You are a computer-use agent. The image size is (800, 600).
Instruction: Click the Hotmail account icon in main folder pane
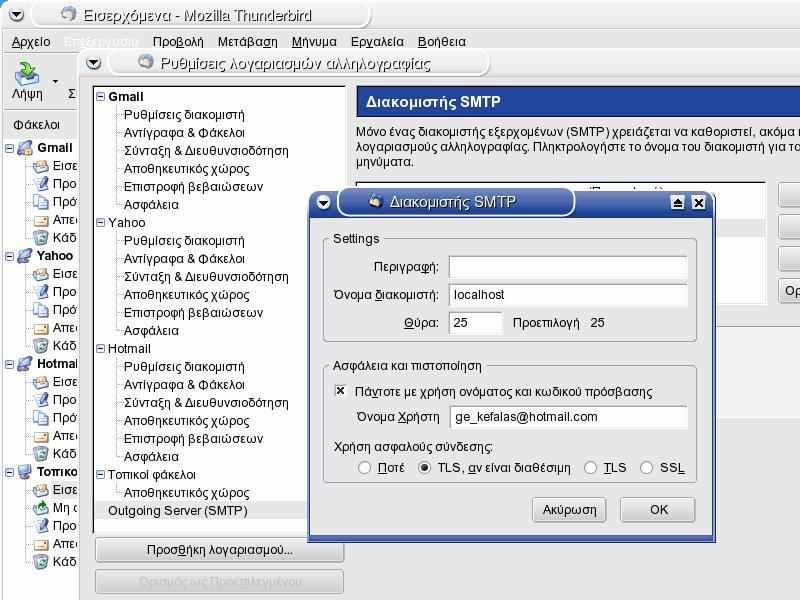click(x=25, y=364)
